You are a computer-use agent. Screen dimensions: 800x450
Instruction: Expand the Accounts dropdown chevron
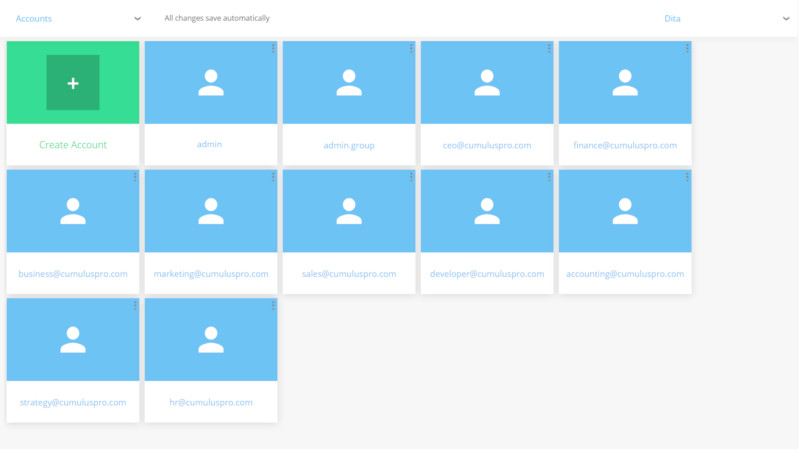(137, 19)
